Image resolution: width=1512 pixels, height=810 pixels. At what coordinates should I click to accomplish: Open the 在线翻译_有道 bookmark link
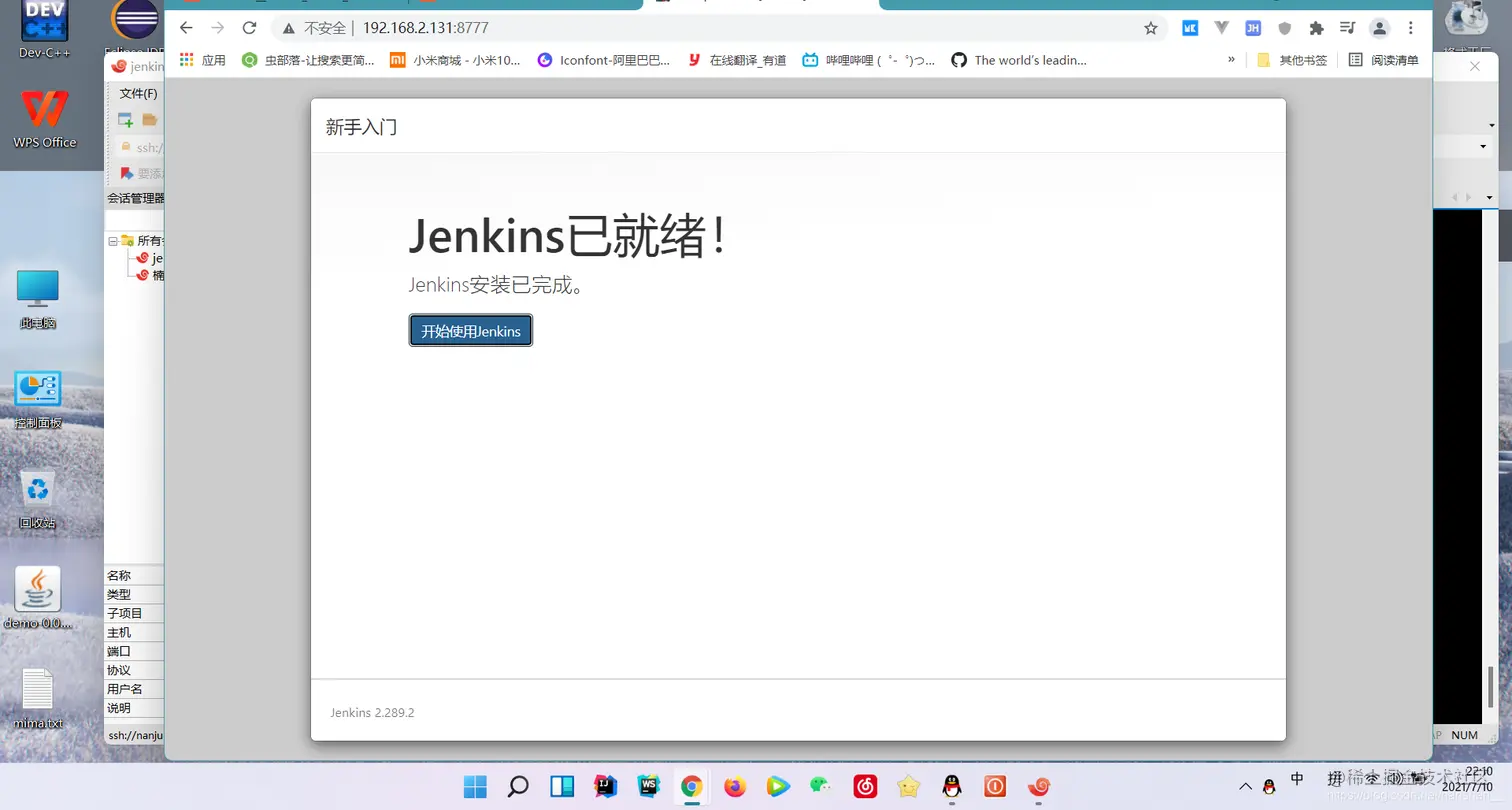tap(737, 60)
